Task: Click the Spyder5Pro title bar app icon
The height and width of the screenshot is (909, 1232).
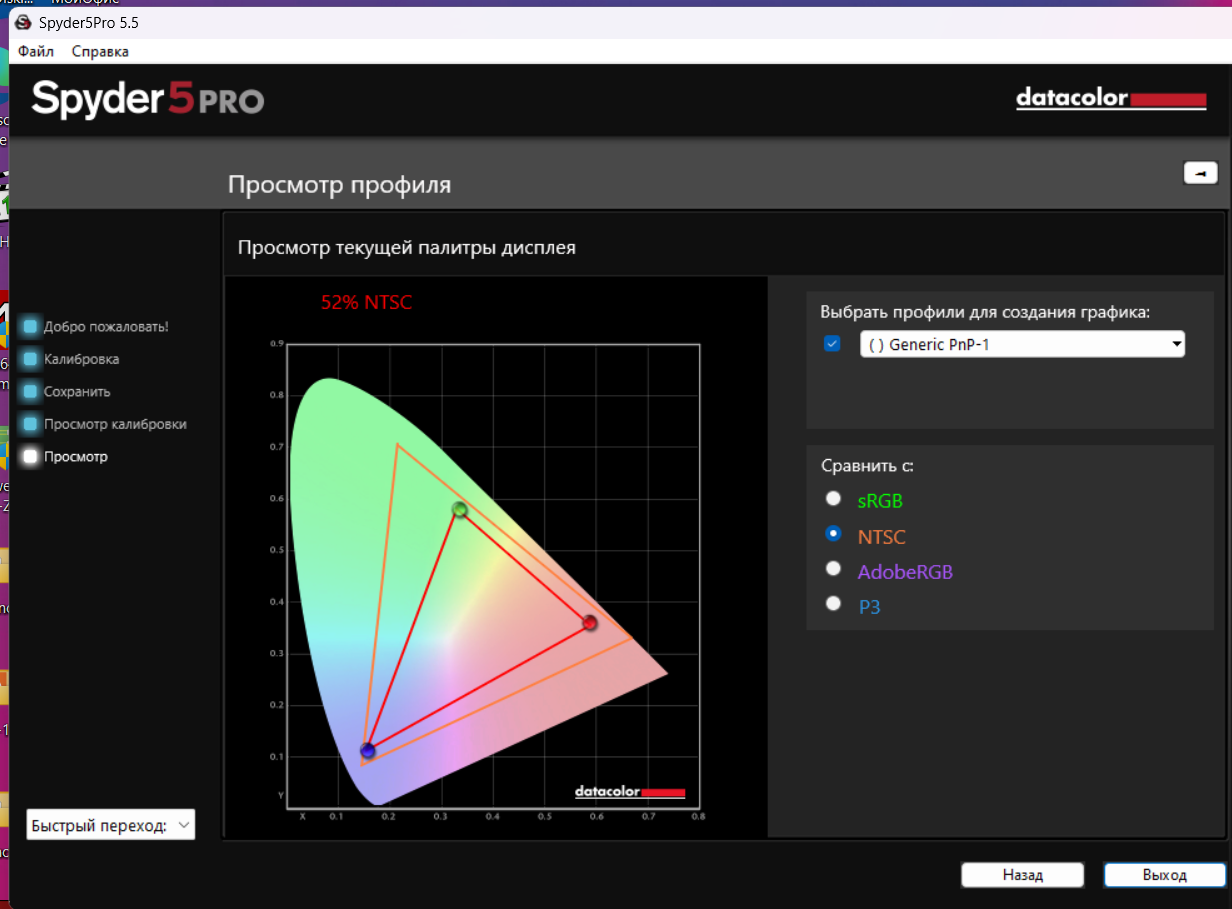Action: (x=23, y=21)
